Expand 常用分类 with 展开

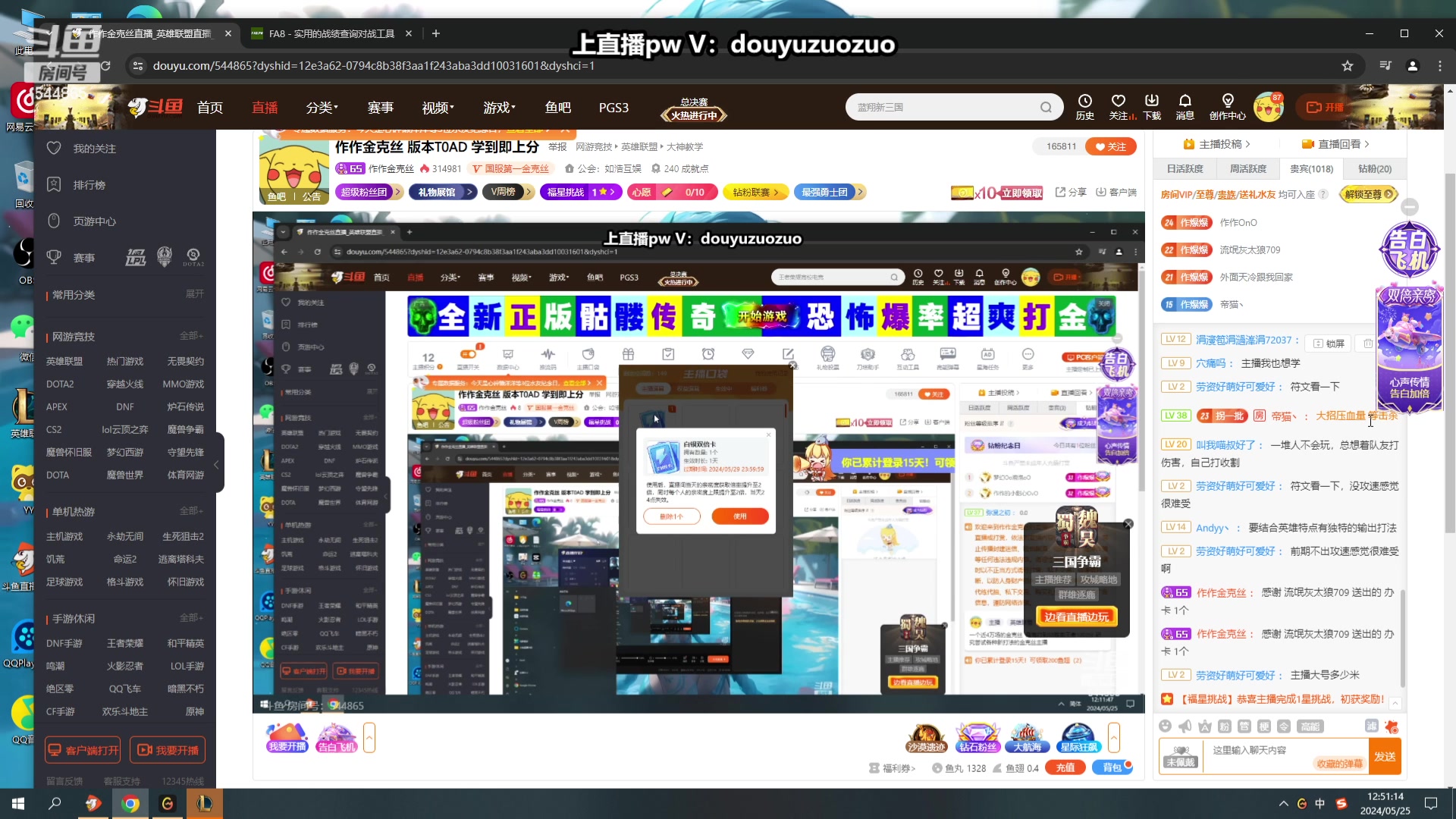[195, 294]
